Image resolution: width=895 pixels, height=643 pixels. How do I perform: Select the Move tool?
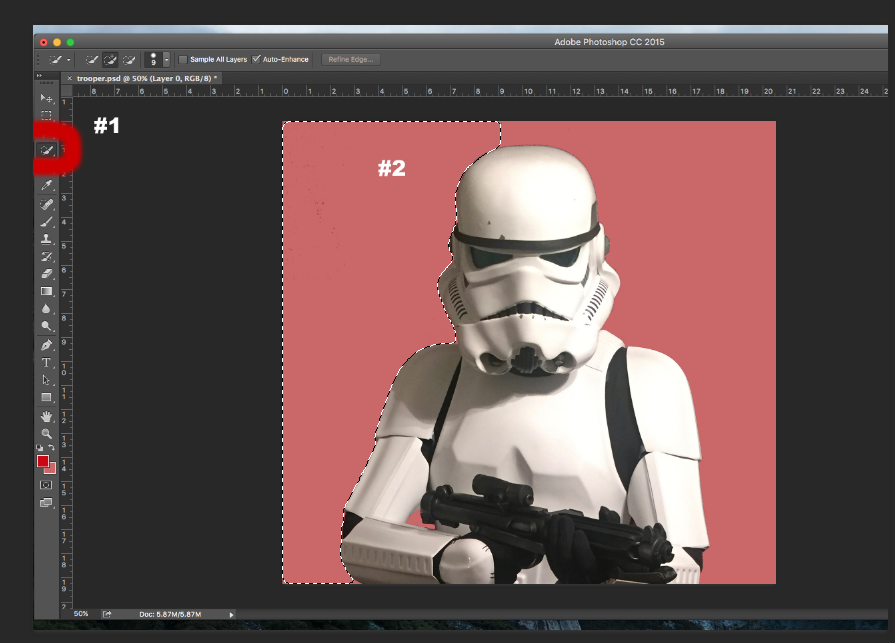pyautogui.click(x=46, y=98)
